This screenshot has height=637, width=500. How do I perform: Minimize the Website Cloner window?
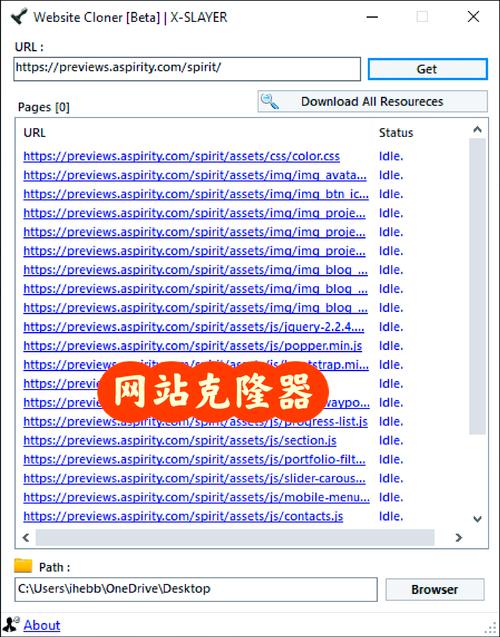click(x=372, y=17)
